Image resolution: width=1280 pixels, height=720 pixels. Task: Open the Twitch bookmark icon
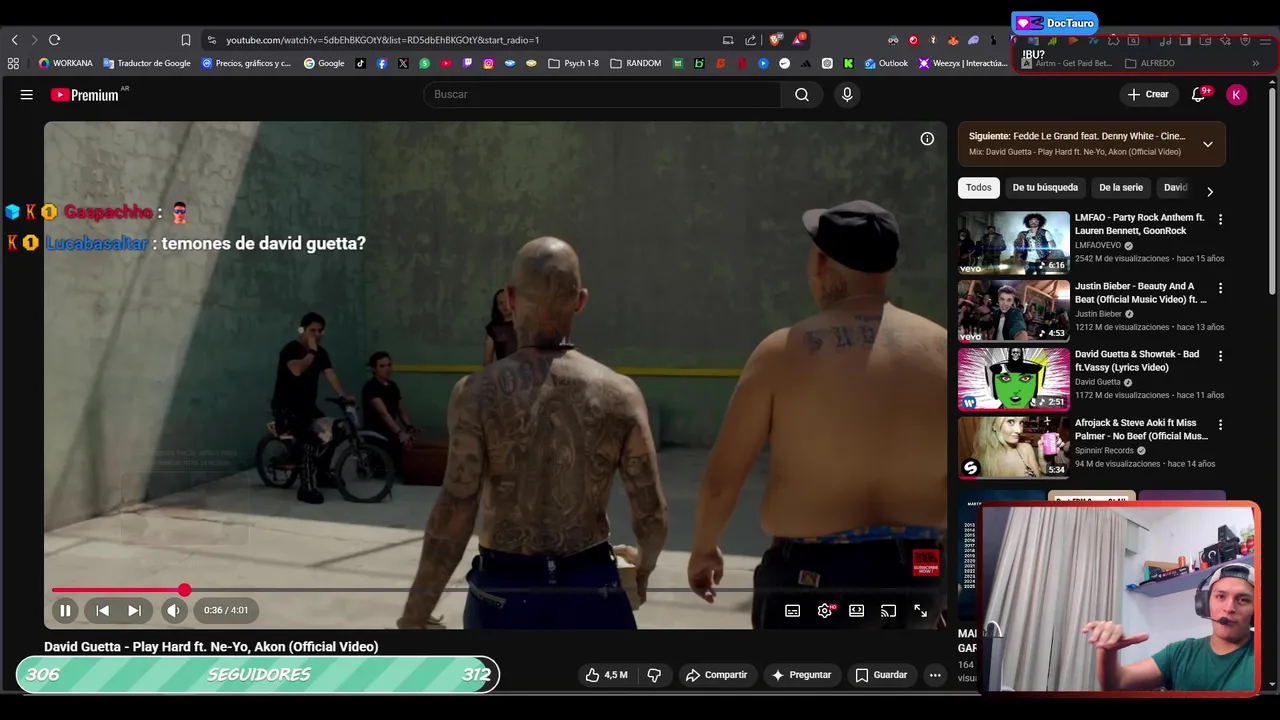(467, 63)
